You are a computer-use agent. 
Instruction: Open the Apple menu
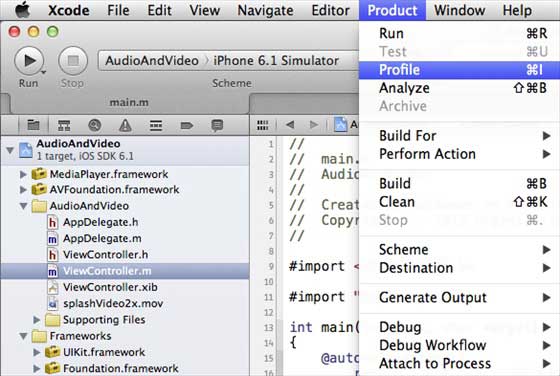click(23, 10)
